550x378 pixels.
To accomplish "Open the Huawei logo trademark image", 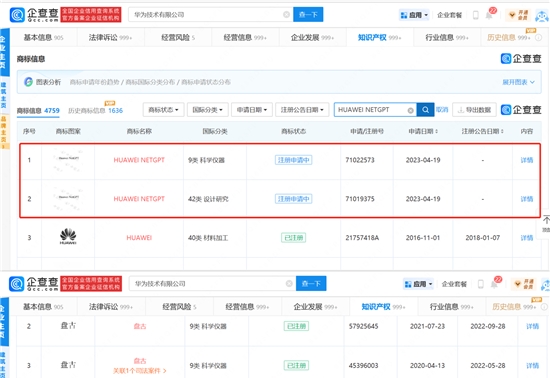I will pos(68,237).
